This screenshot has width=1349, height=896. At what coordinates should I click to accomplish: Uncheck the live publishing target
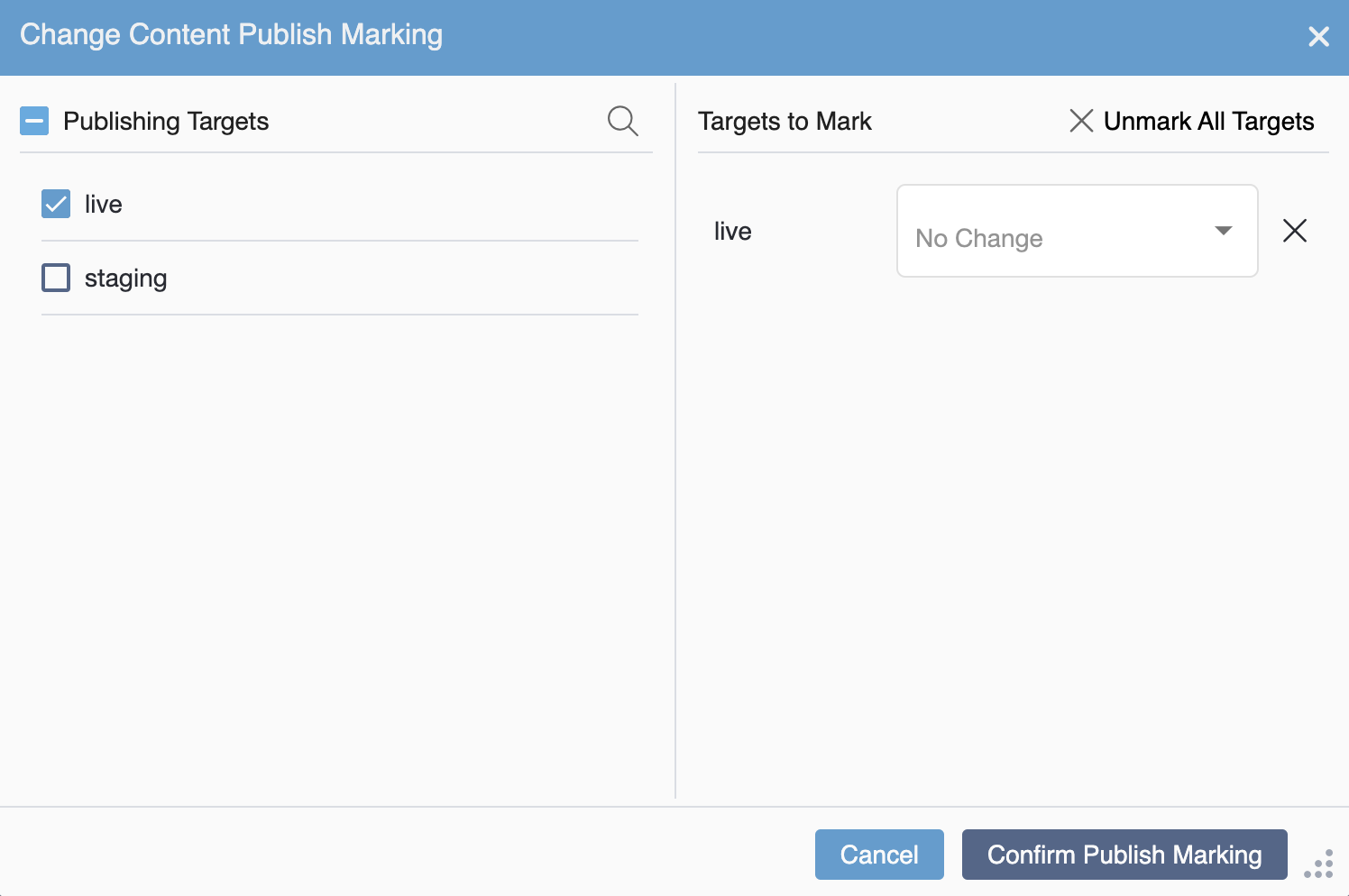[x=56, y=204]
